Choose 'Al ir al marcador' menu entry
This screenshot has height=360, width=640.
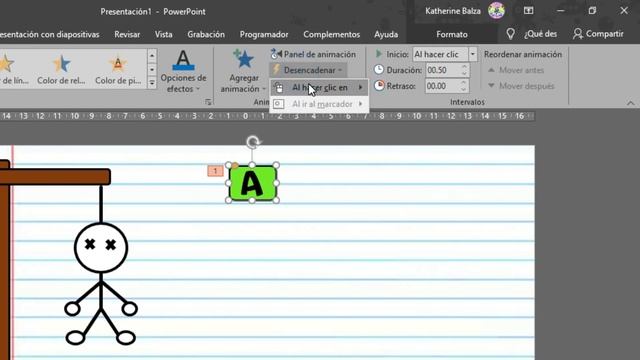[x=319, y=104]
